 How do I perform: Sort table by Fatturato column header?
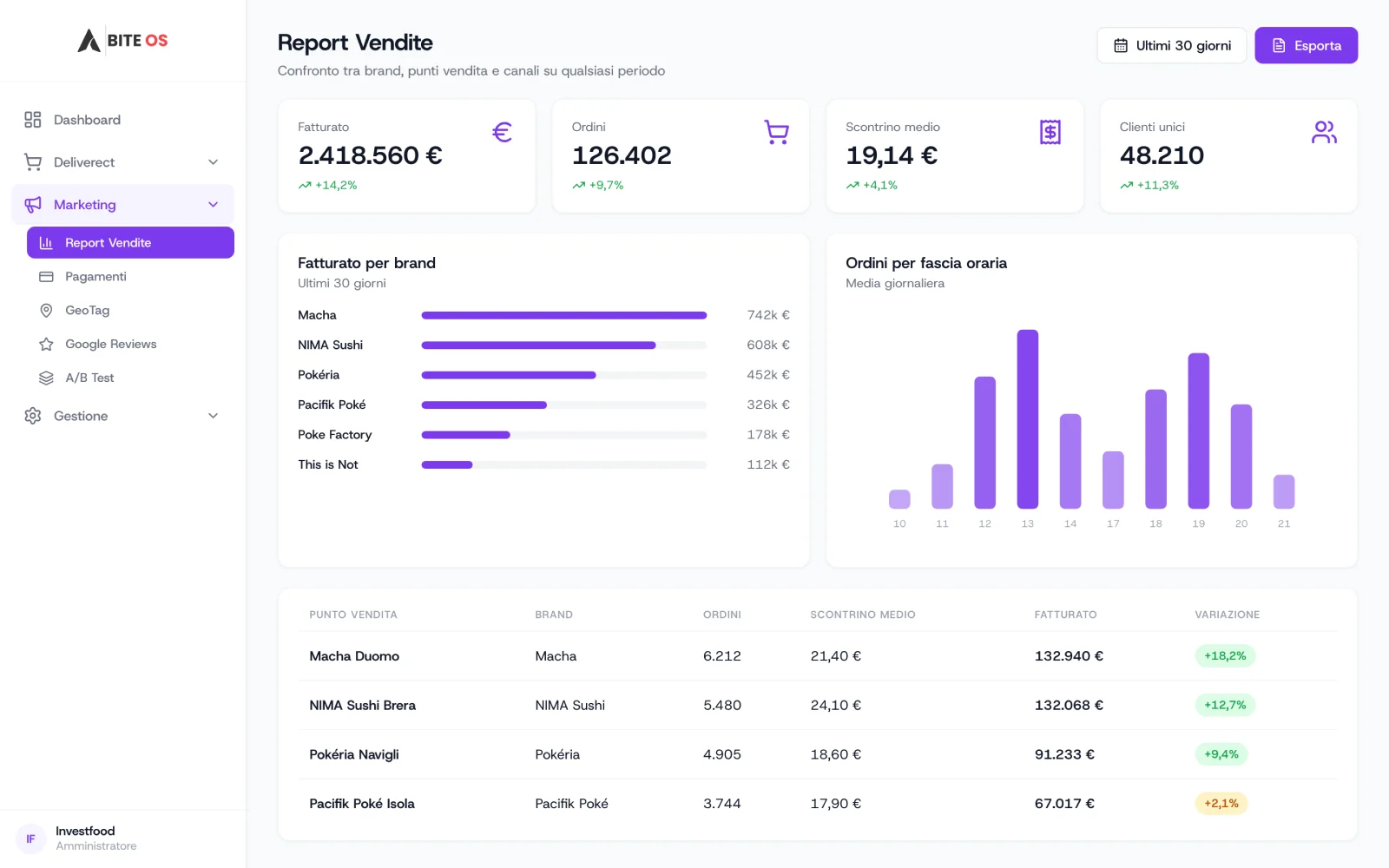(x=1065, y=615)
